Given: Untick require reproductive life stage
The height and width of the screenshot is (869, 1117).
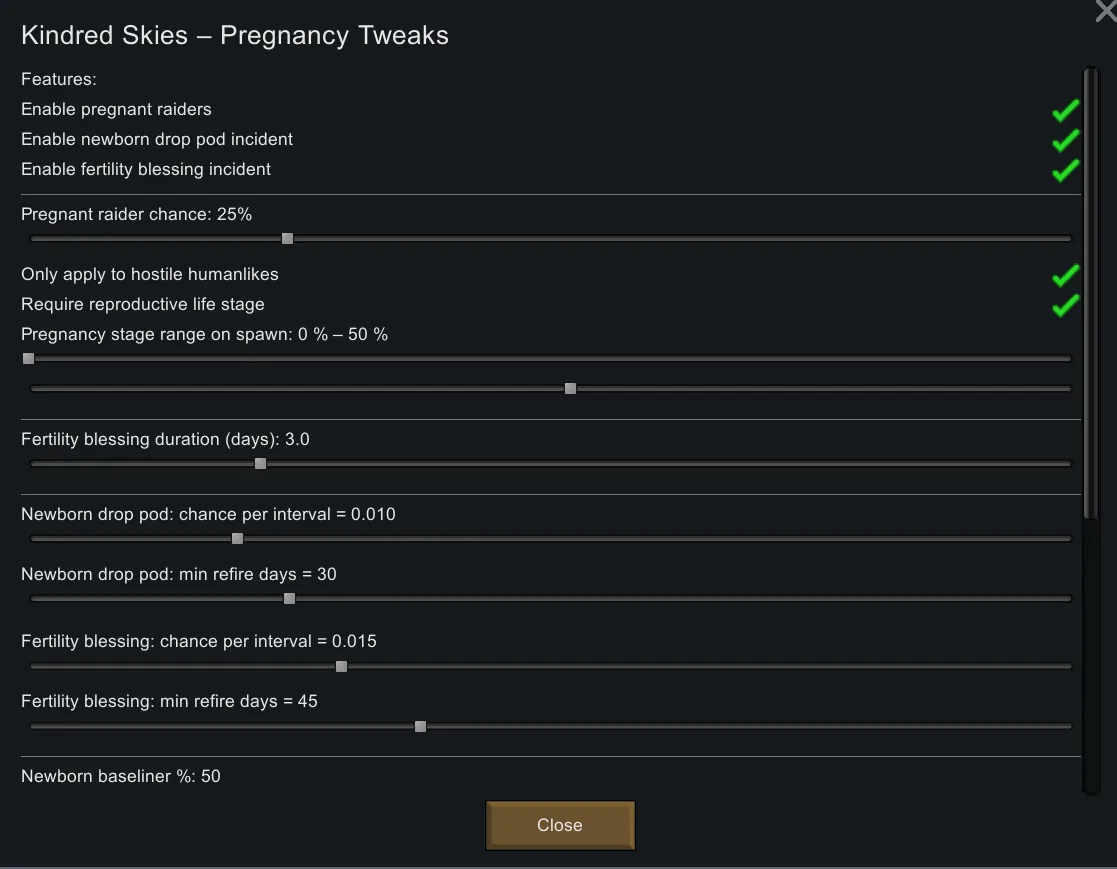Looking at the screenshot, I should (1065, 305).
